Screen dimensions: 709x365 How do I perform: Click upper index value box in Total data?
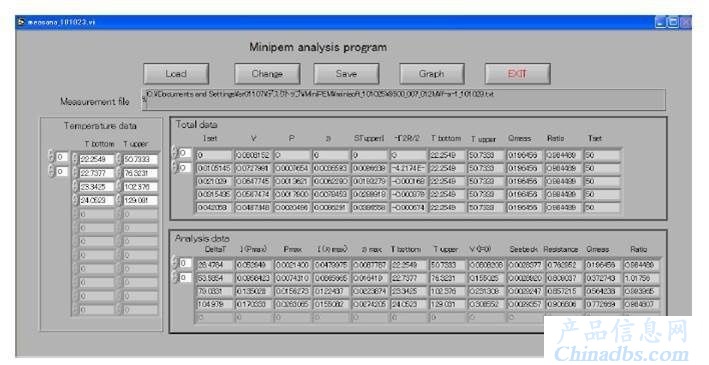pyautogui.click(x=185, y=153)
